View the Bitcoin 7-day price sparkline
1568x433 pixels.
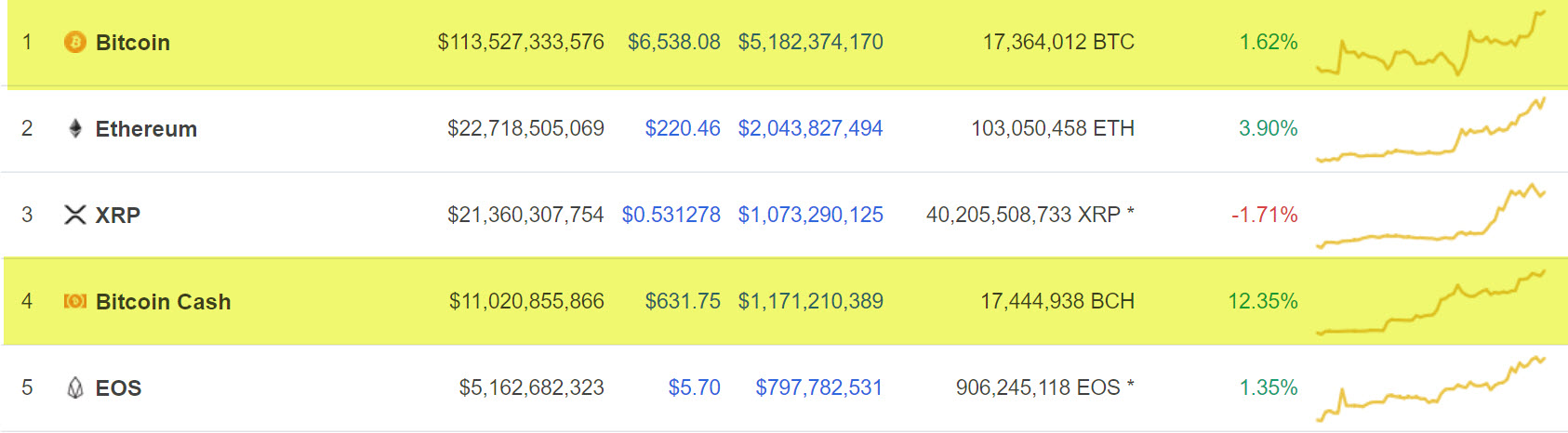click(1431, 43)
